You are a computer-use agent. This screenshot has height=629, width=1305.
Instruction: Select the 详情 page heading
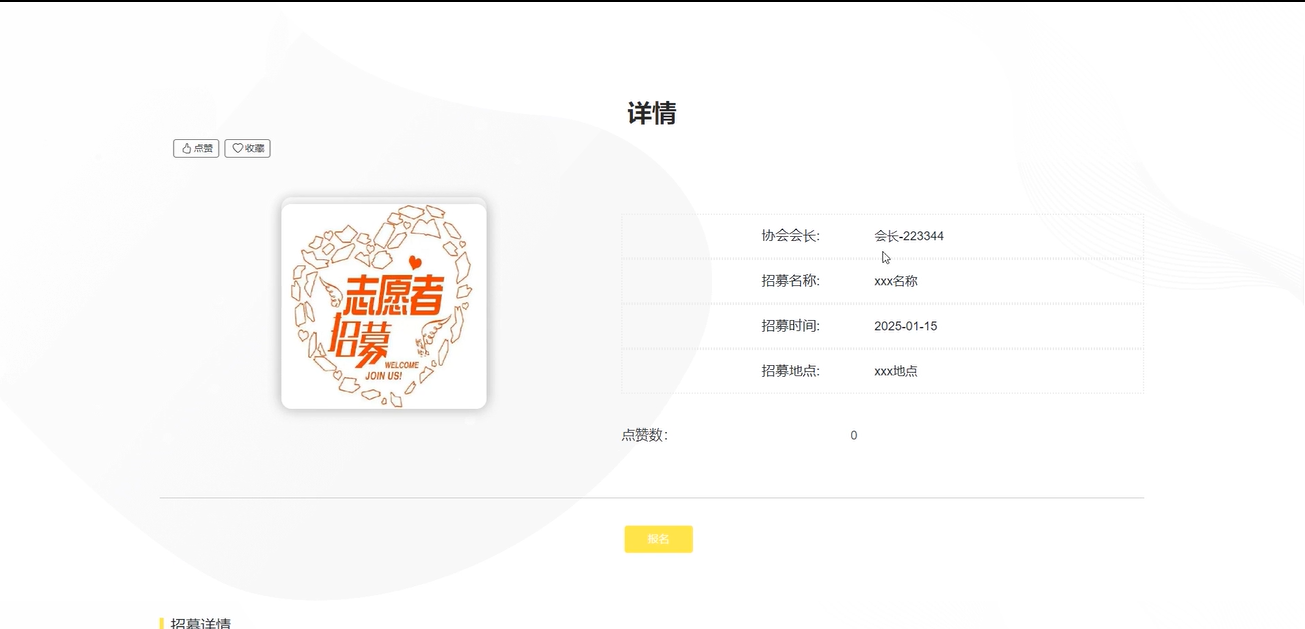[x=652, y=113]
